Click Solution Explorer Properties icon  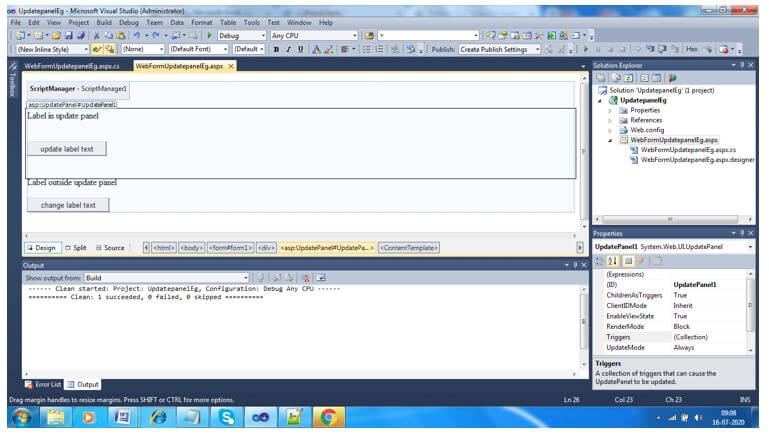pos(601,77)
